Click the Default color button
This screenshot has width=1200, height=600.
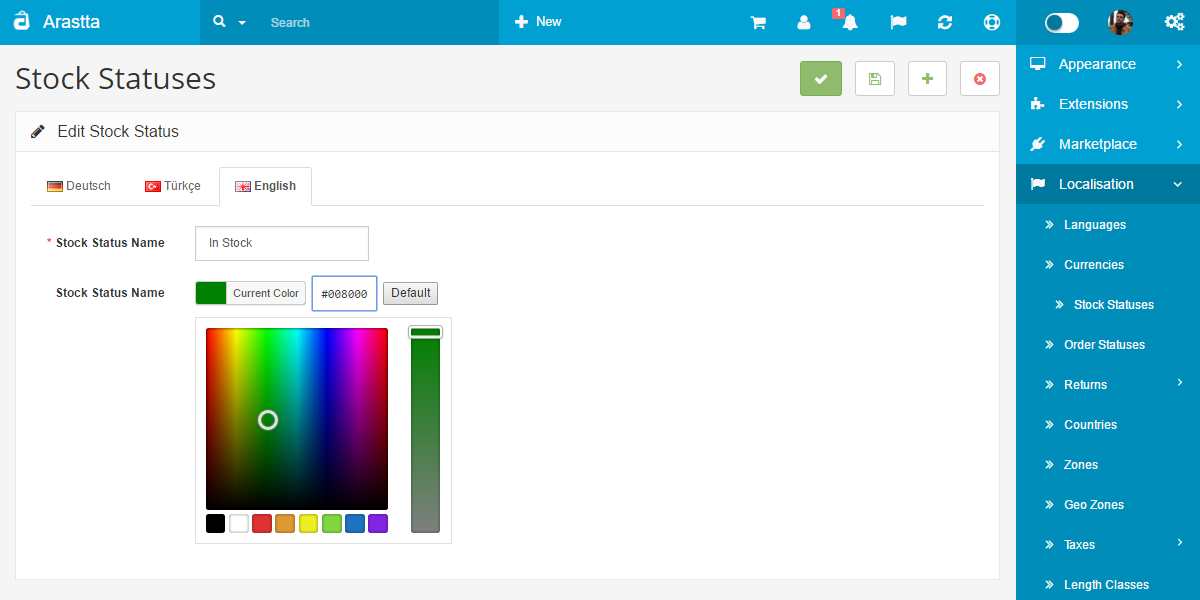point(410,293)
